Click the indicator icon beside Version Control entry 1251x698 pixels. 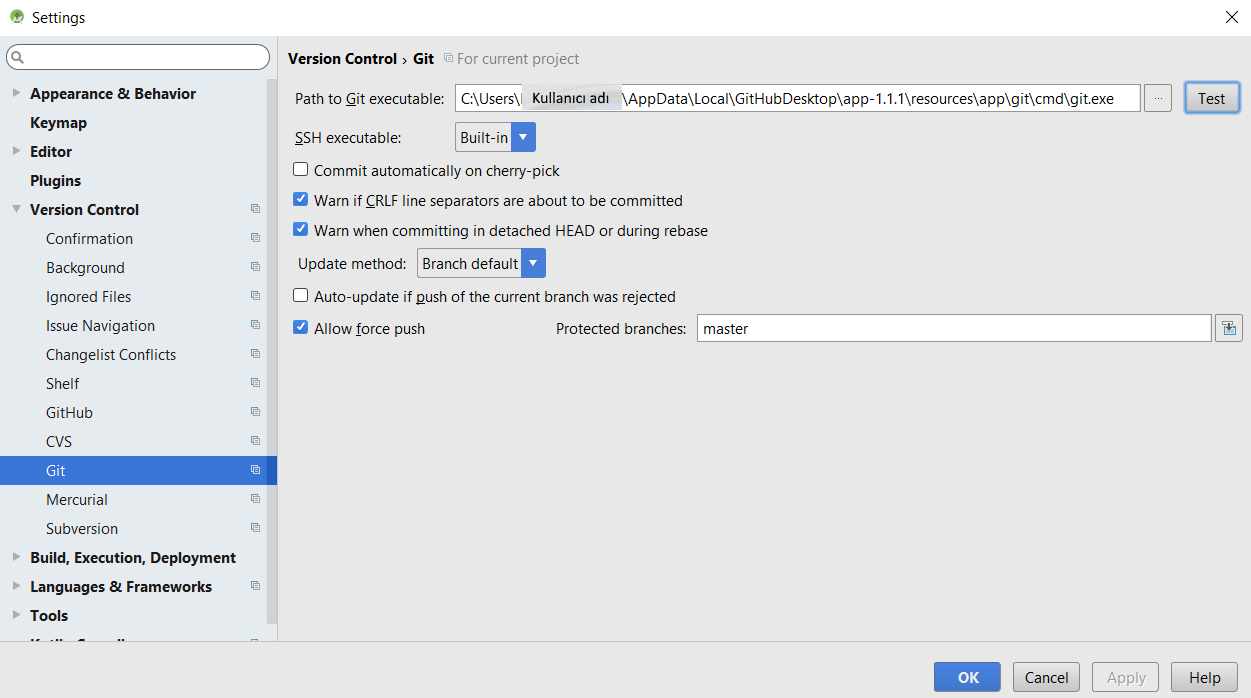pos(256,209)
